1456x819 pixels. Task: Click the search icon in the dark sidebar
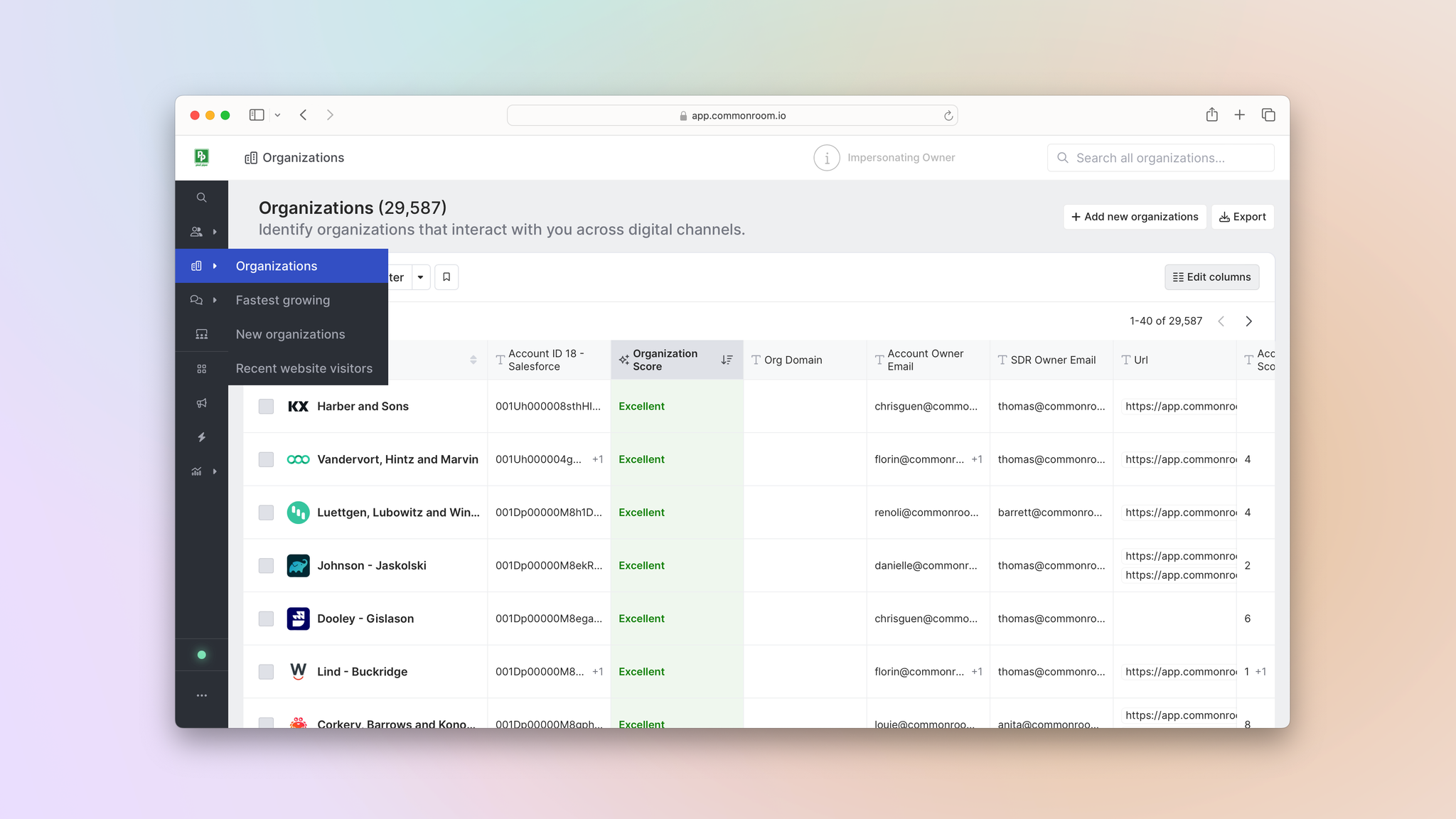[202, 198]
